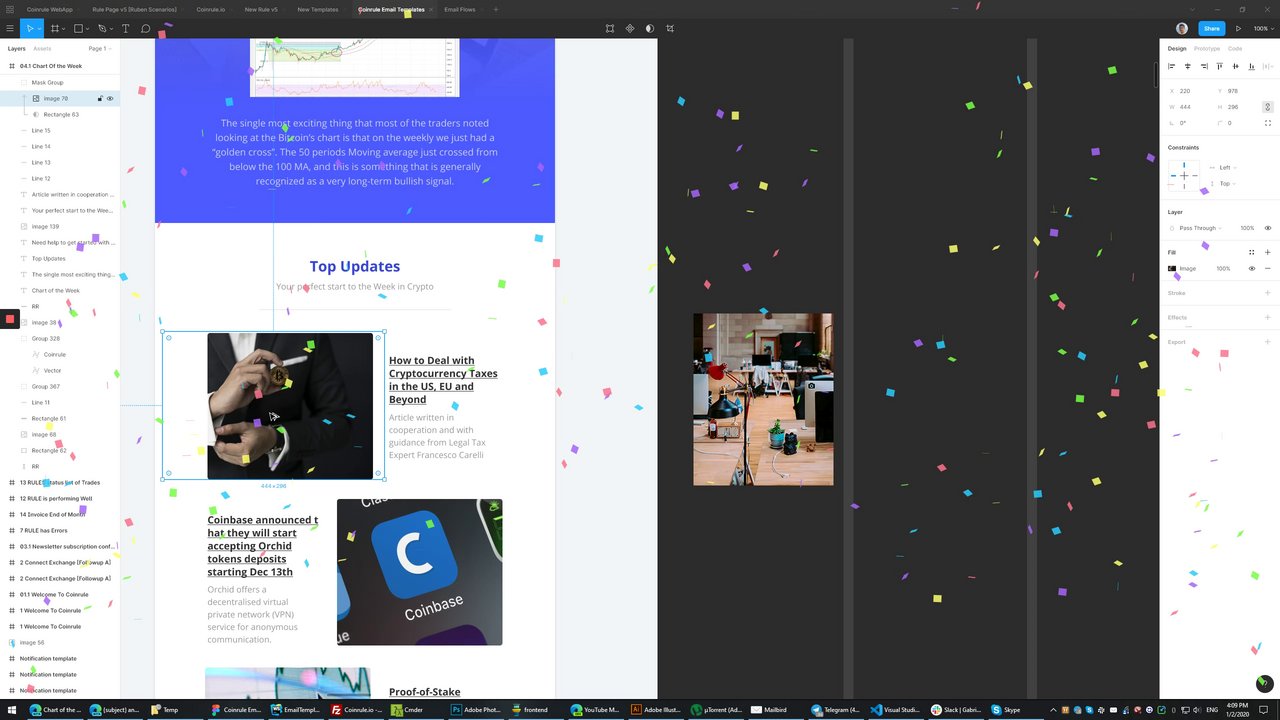Viewport: 1280px width, 720px height.
Task: Align selection to the right
Action: (1204, 66)
